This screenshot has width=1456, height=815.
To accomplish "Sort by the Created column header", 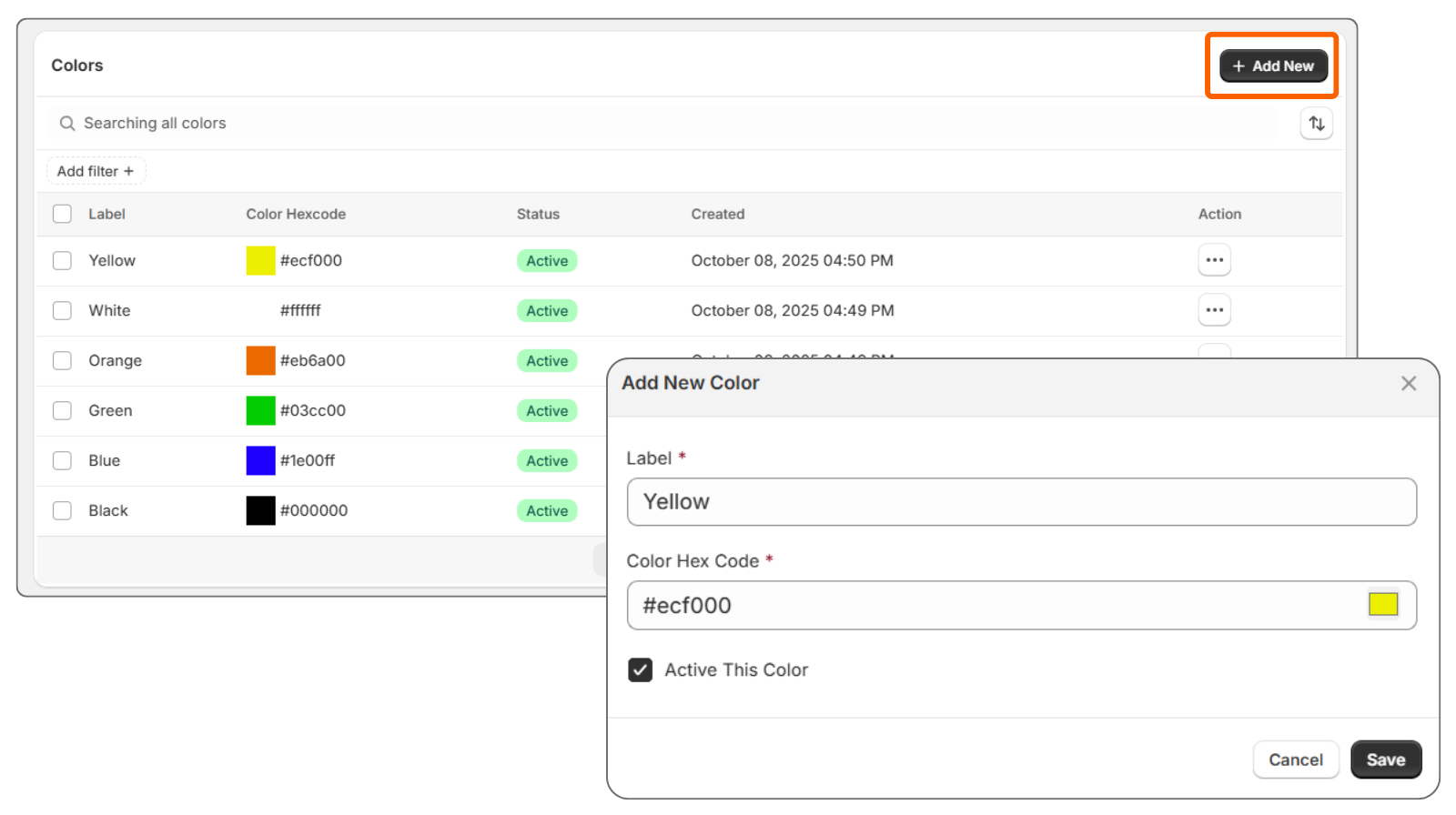I will click(x=717, y=214).
